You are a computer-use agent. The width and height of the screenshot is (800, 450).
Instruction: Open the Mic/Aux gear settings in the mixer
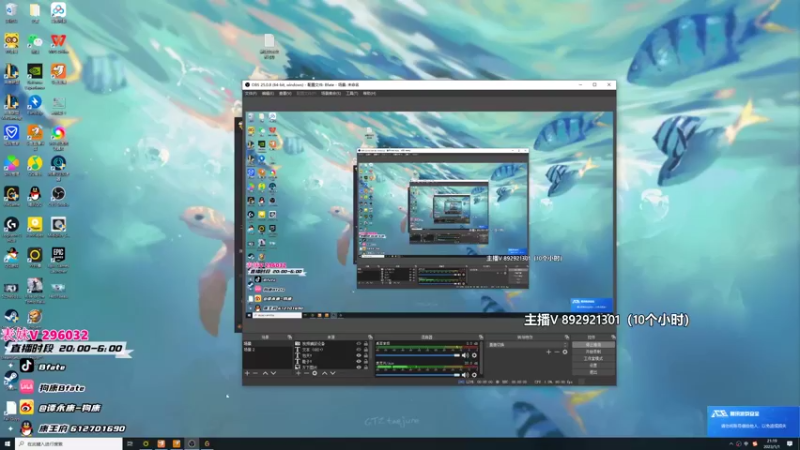point(474,375)
